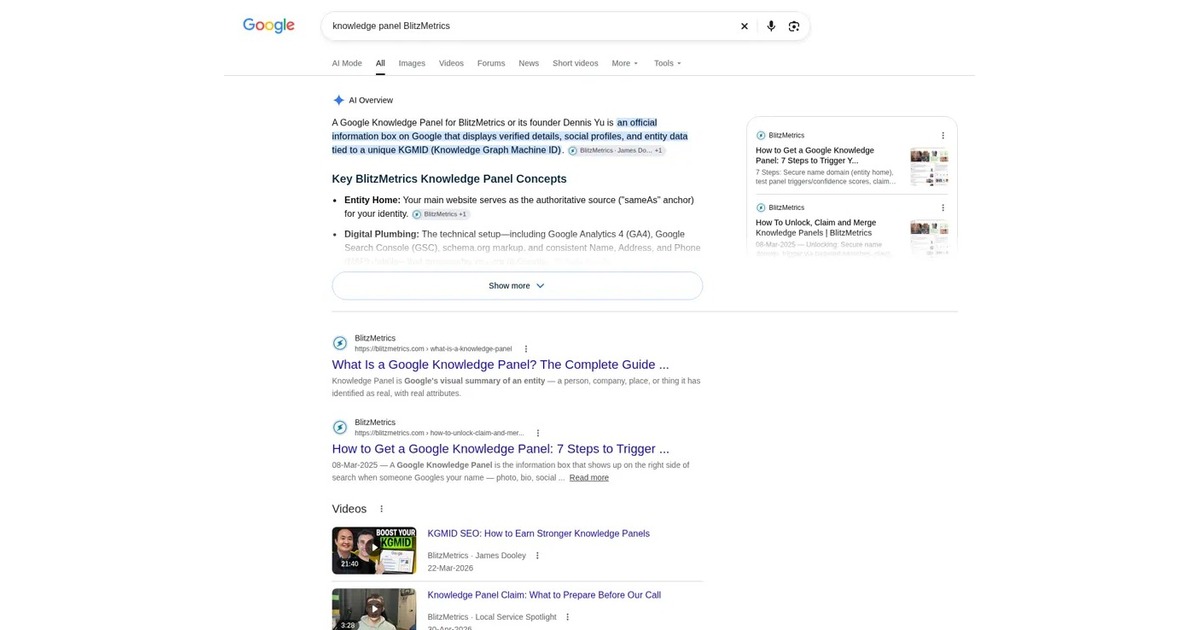Screen dimensions: 1200x630
Task: Open 'How to Get a Google Knowledge Panel: 7 Steps' result
Action: 500,449
